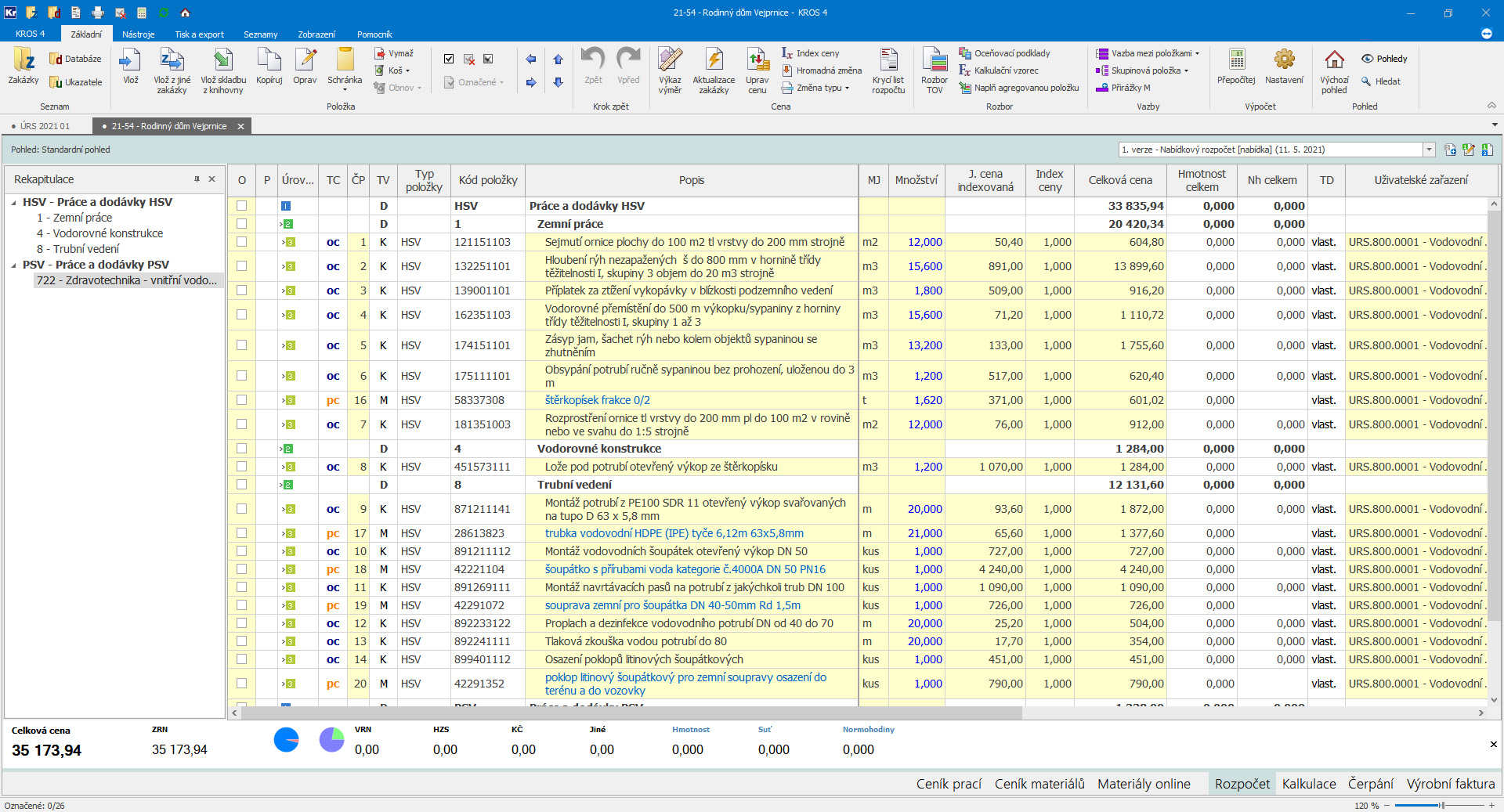The width and height of the screenshot is (1504, 812).
Task: Click the Hledat button
Action: 1381,81
